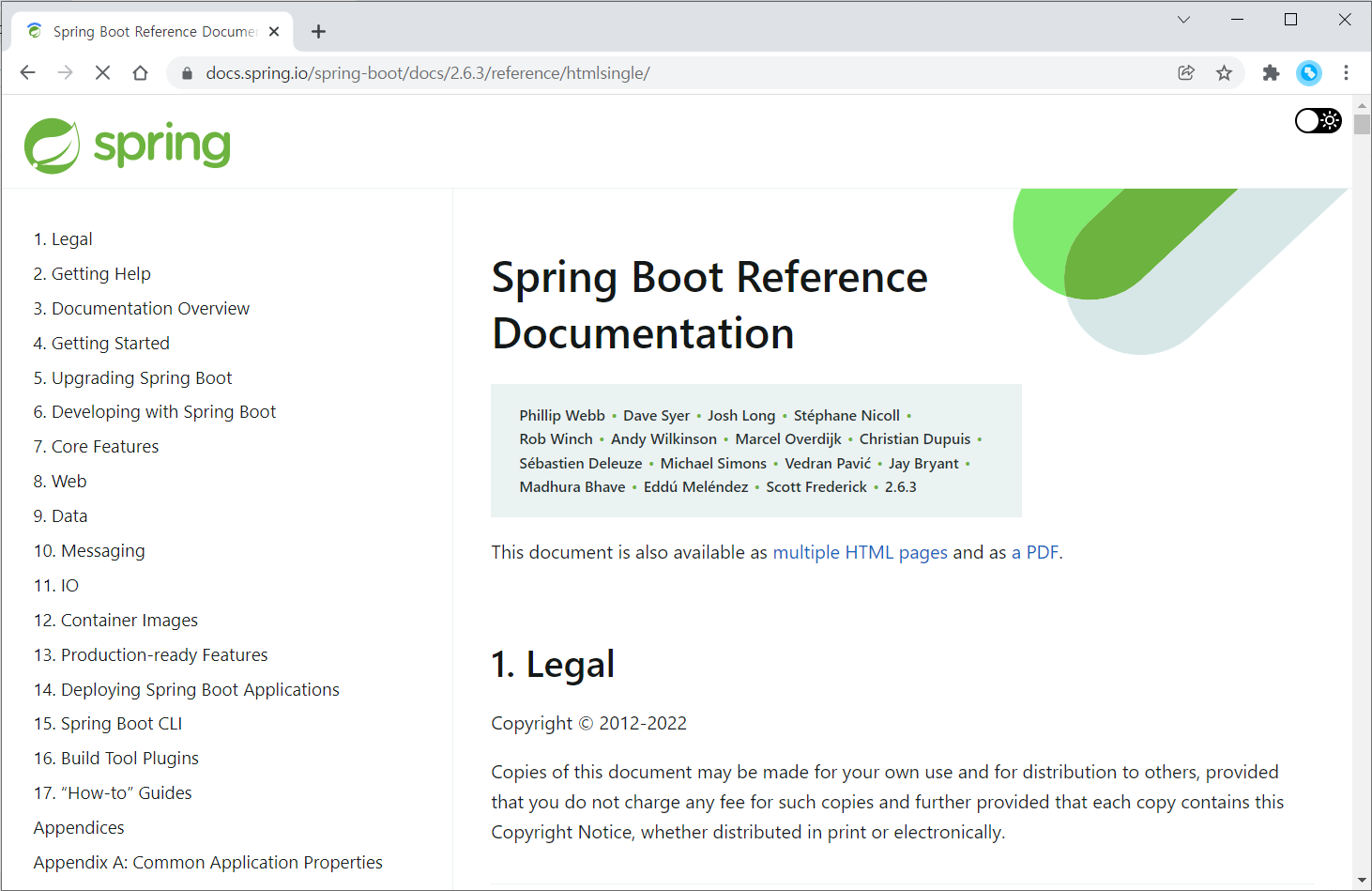Go to 3. Documentation Overview
This screenshot has width=1372, height=891.
point(142,309)
